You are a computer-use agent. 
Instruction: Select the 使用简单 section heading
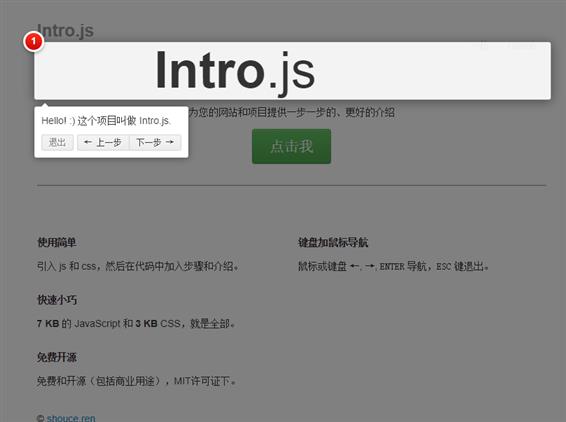(x=57, y=242)
